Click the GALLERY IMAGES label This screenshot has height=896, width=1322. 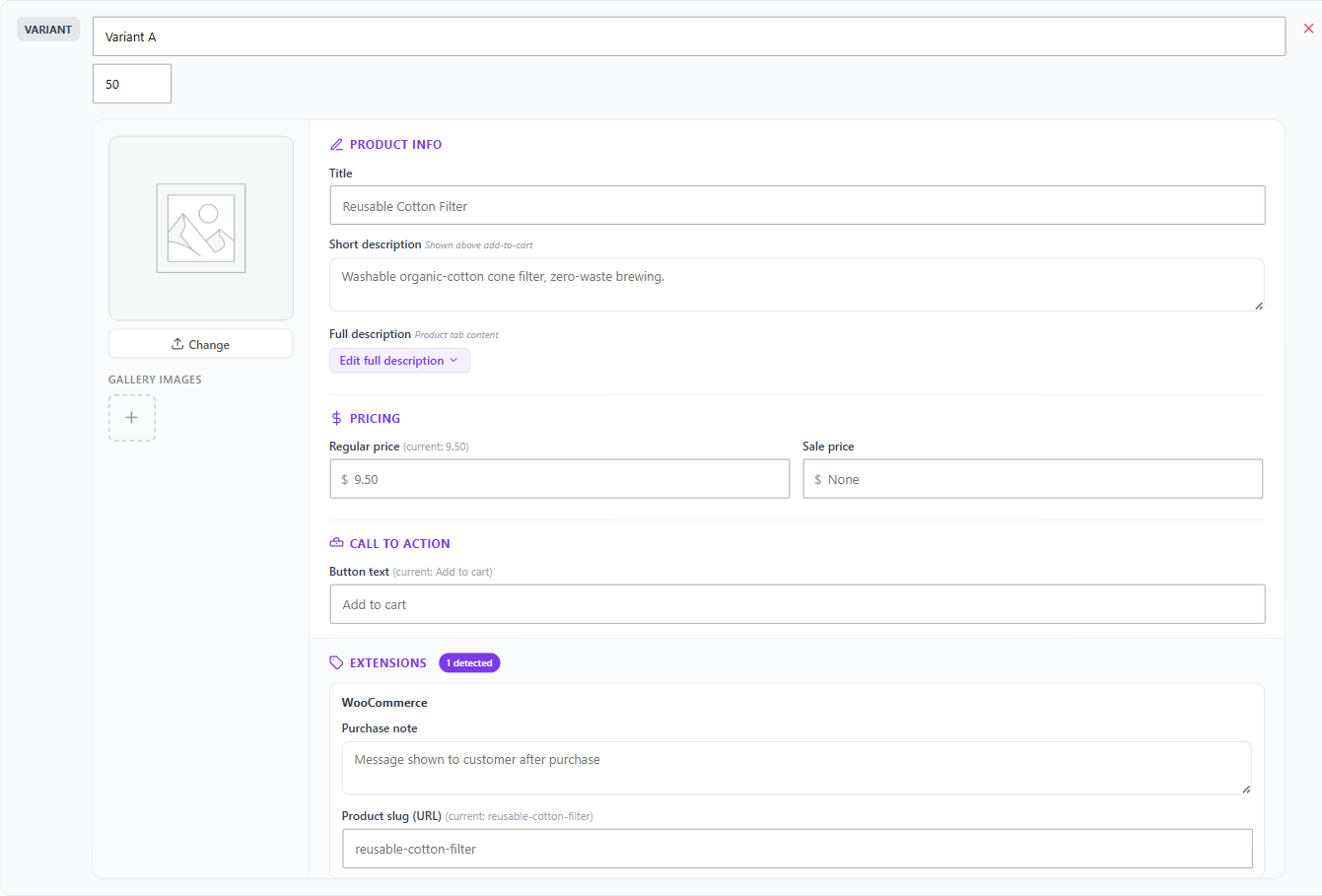[x=155, y=379]
